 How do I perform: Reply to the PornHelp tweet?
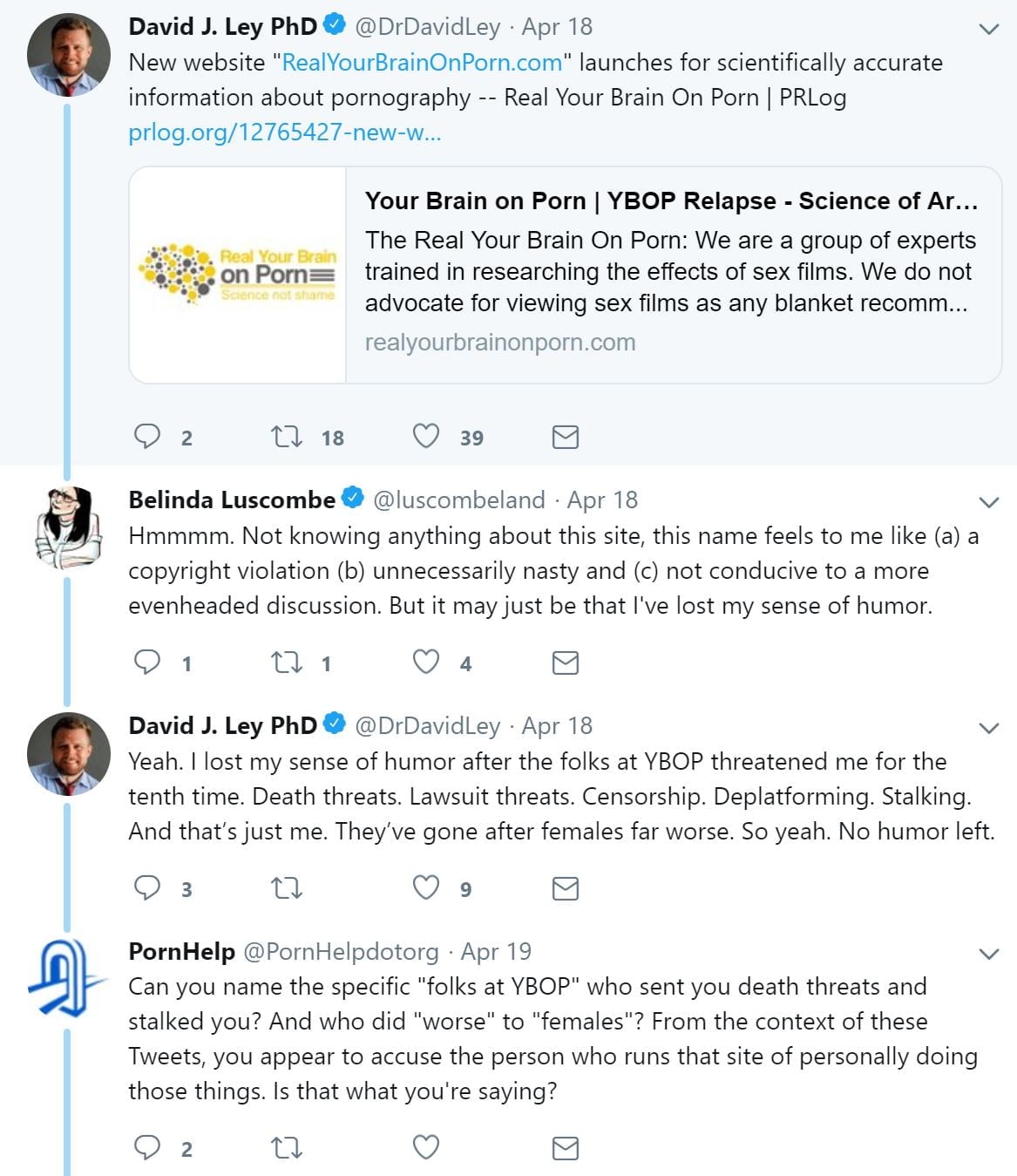pos(147,1147)
